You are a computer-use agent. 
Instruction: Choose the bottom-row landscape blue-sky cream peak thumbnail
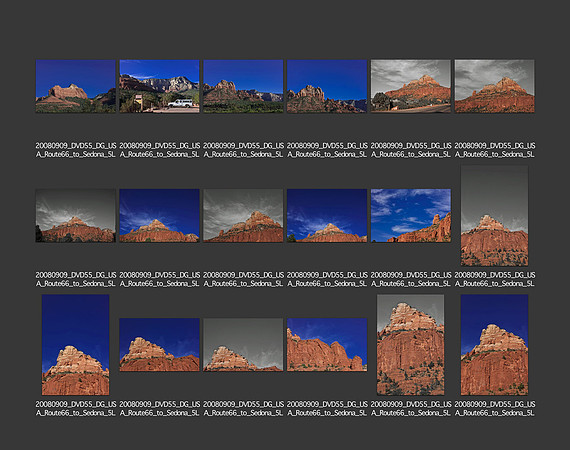[x=160, y=345]
